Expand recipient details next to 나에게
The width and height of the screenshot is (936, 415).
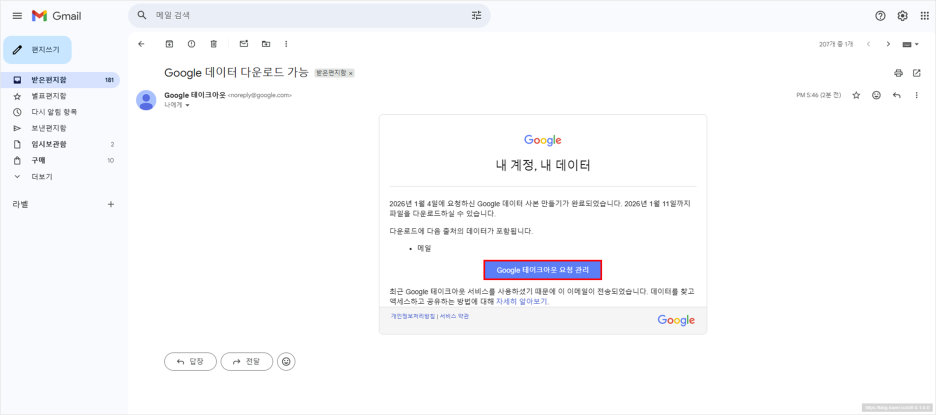[187, 105]
